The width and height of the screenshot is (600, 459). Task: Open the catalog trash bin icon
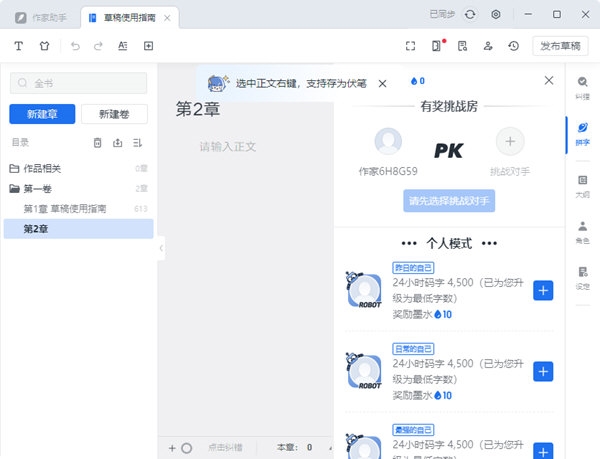[x=98, y=143]
